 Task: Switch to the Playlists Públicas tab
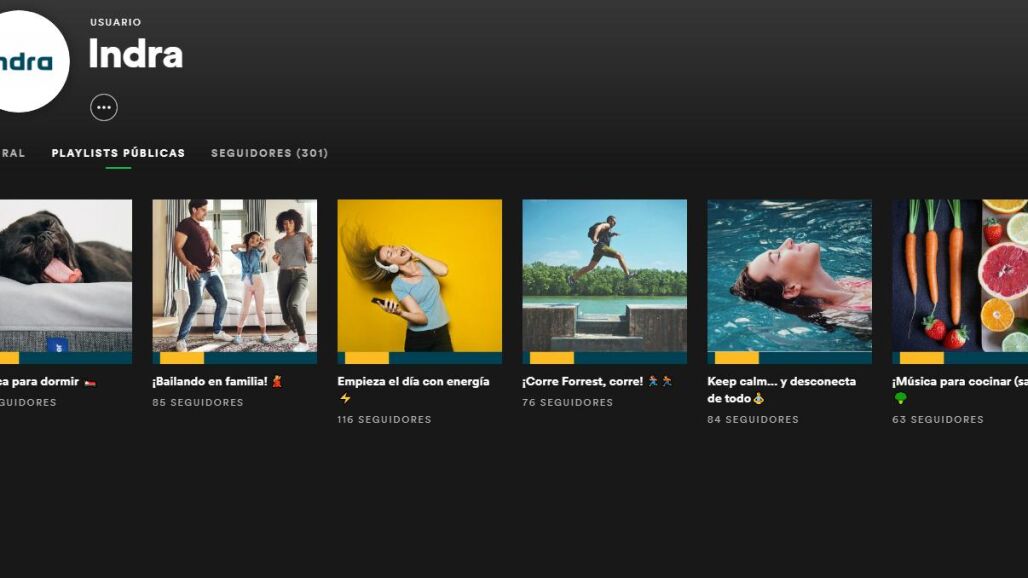118,153
